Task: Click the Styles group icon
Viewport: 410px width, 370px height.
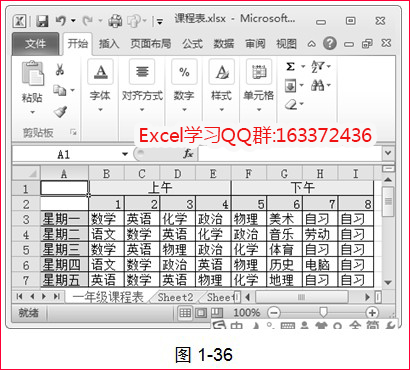Action: click(x=221, y=72)
